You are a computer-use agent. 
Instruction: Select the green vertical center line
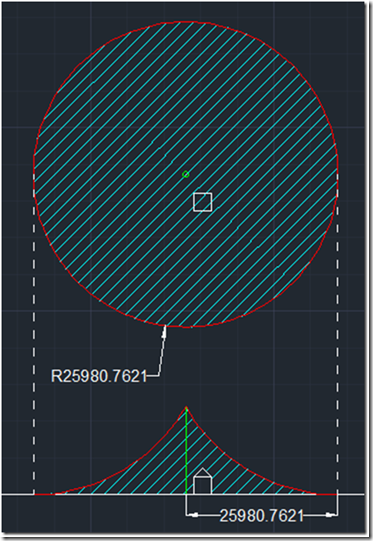click(186, 451)
